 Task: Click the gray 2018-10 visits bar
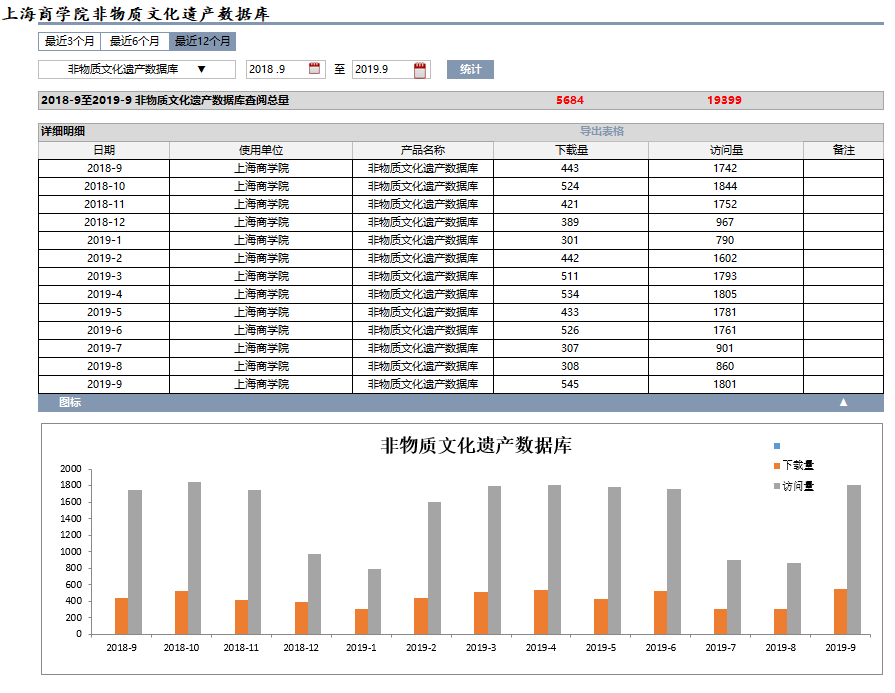coord(195,558)
